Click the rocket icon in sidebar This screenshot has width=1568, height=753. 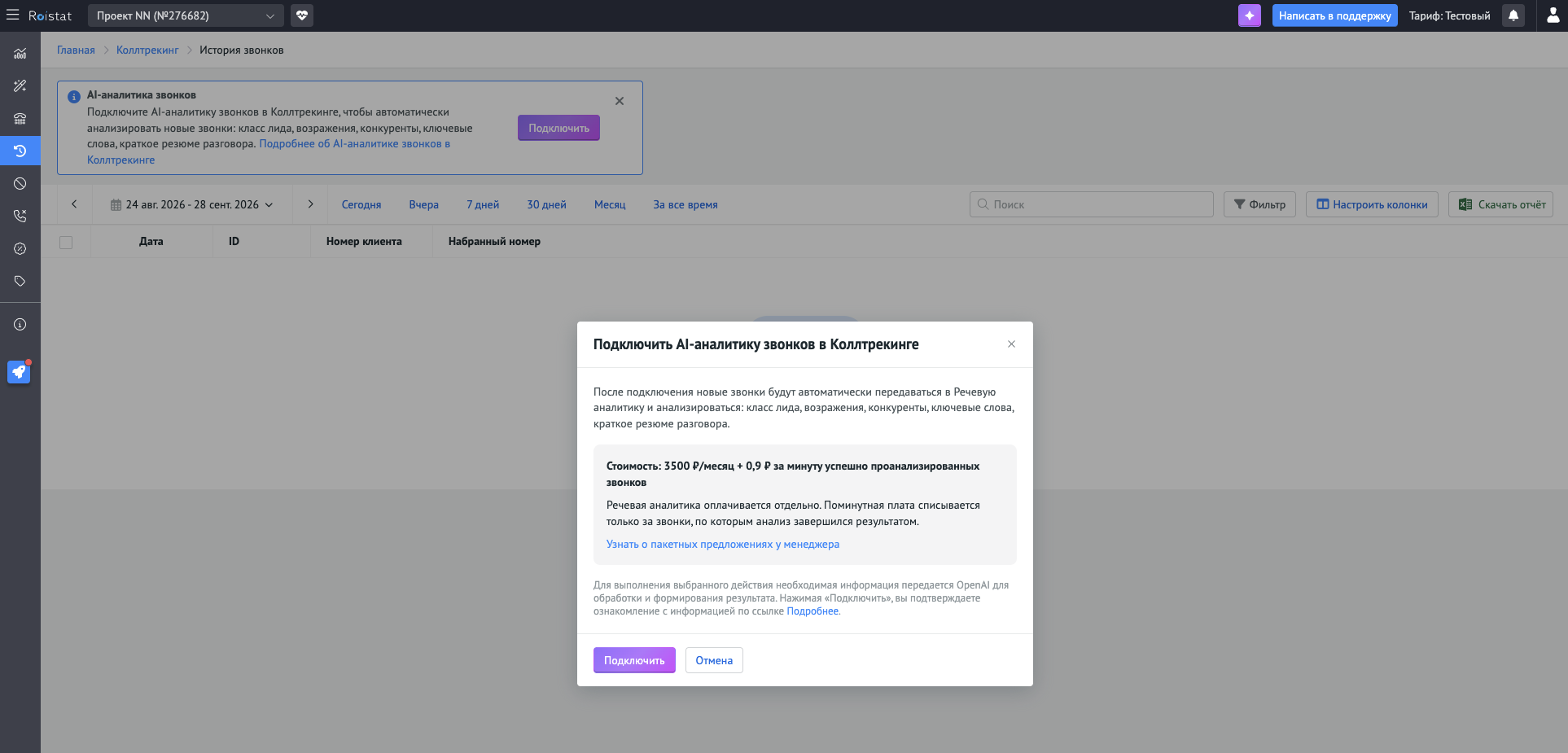(x=19, y=372)
